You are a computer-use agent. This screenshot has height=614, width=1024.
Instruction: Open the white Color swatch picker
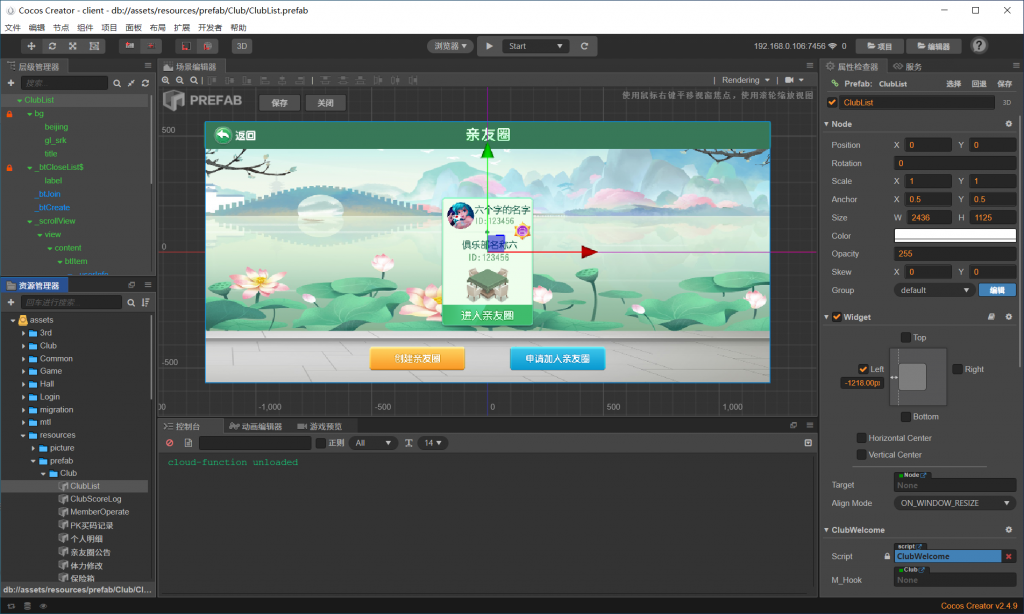[954, 235]
